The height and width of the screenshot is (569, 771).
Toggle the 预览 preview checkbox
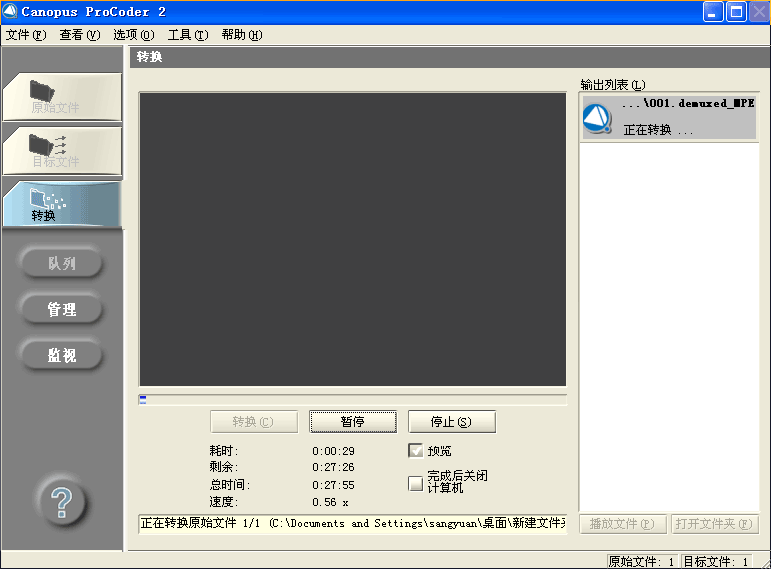(415, 450)
